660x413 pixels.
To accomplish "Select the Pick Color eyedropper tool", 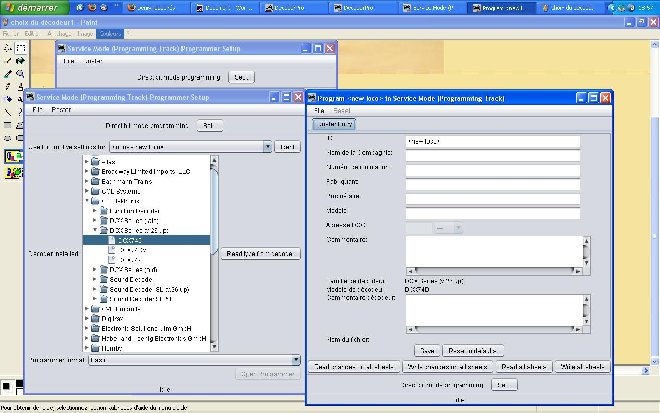I will coord(8,74).
